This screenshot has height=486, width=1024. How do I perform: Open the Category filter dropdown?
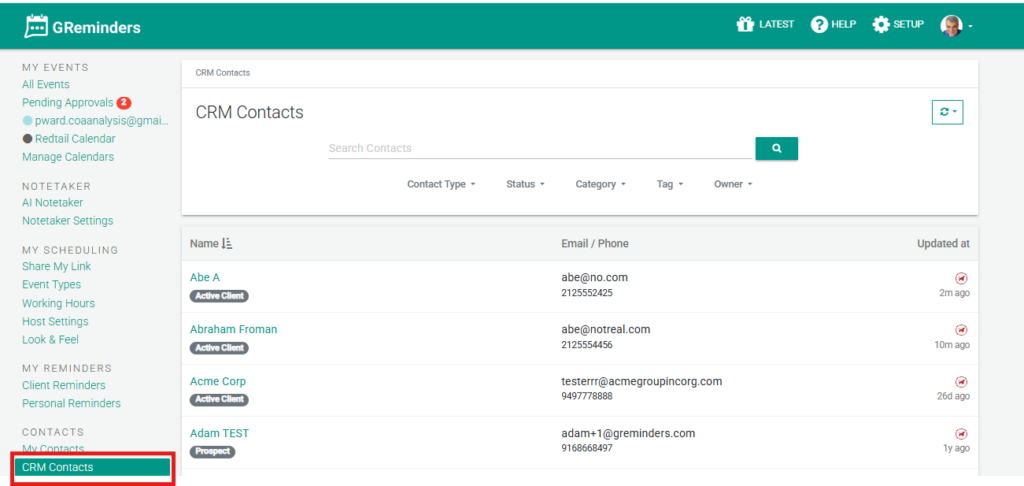600,184
